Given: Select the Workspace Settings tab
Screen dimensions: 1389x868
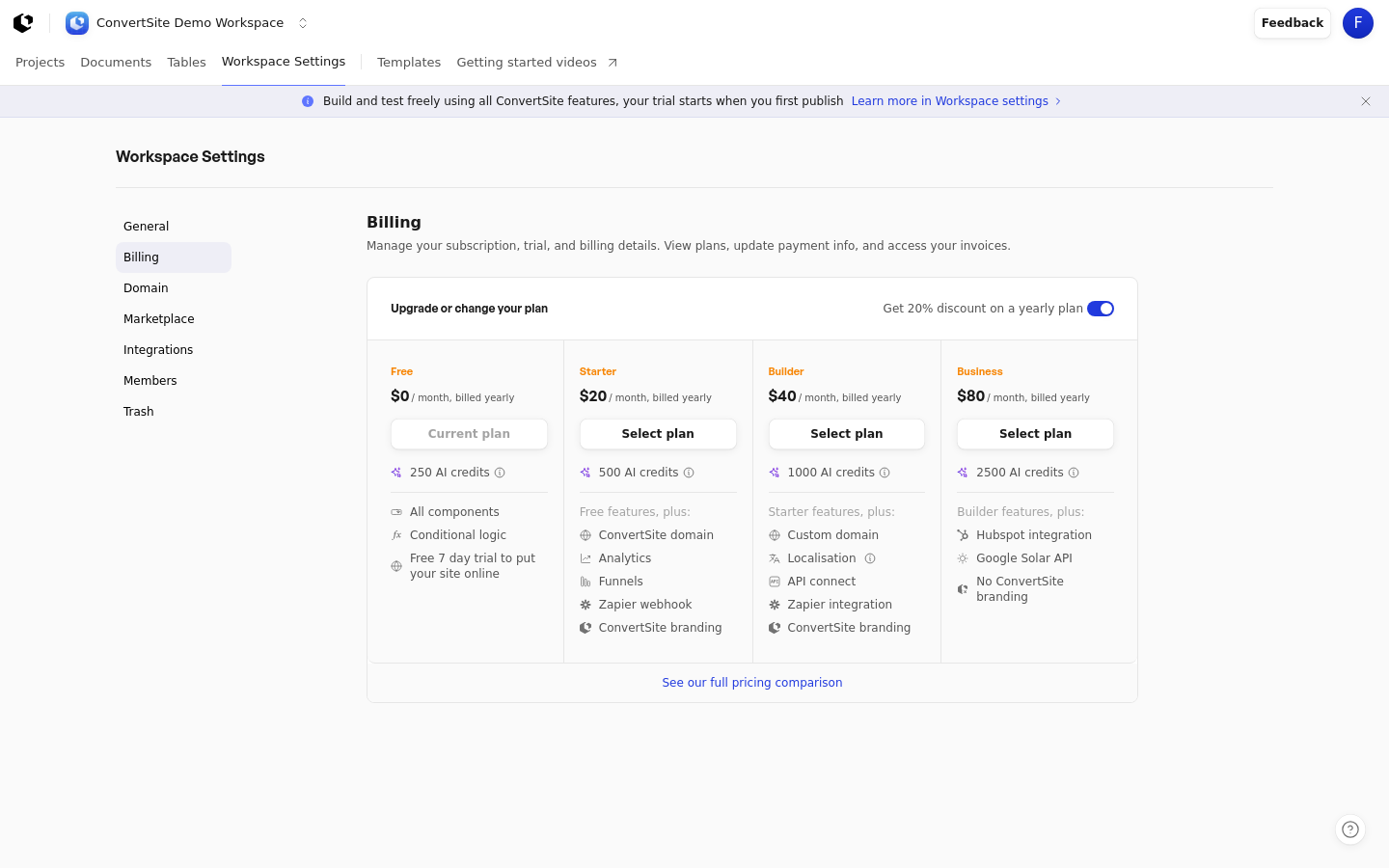Looking at the screenshot, I should pos(284,62).
